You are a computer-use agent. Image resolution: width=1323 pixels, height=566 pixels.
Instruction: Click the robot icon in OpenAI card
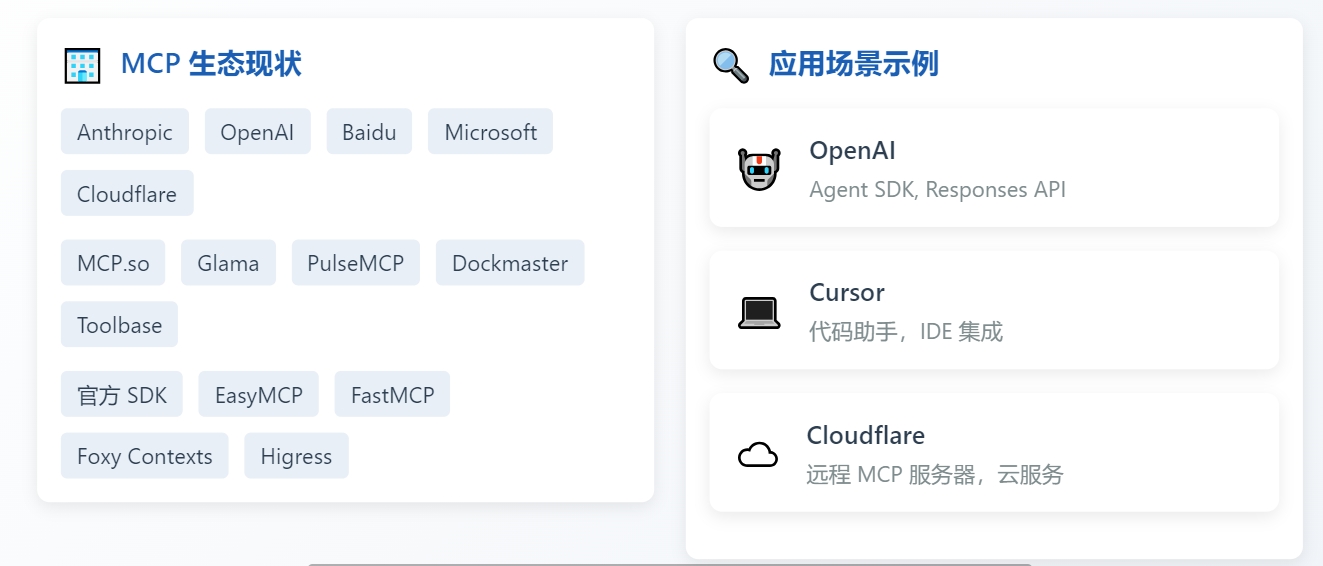point(759,169)
